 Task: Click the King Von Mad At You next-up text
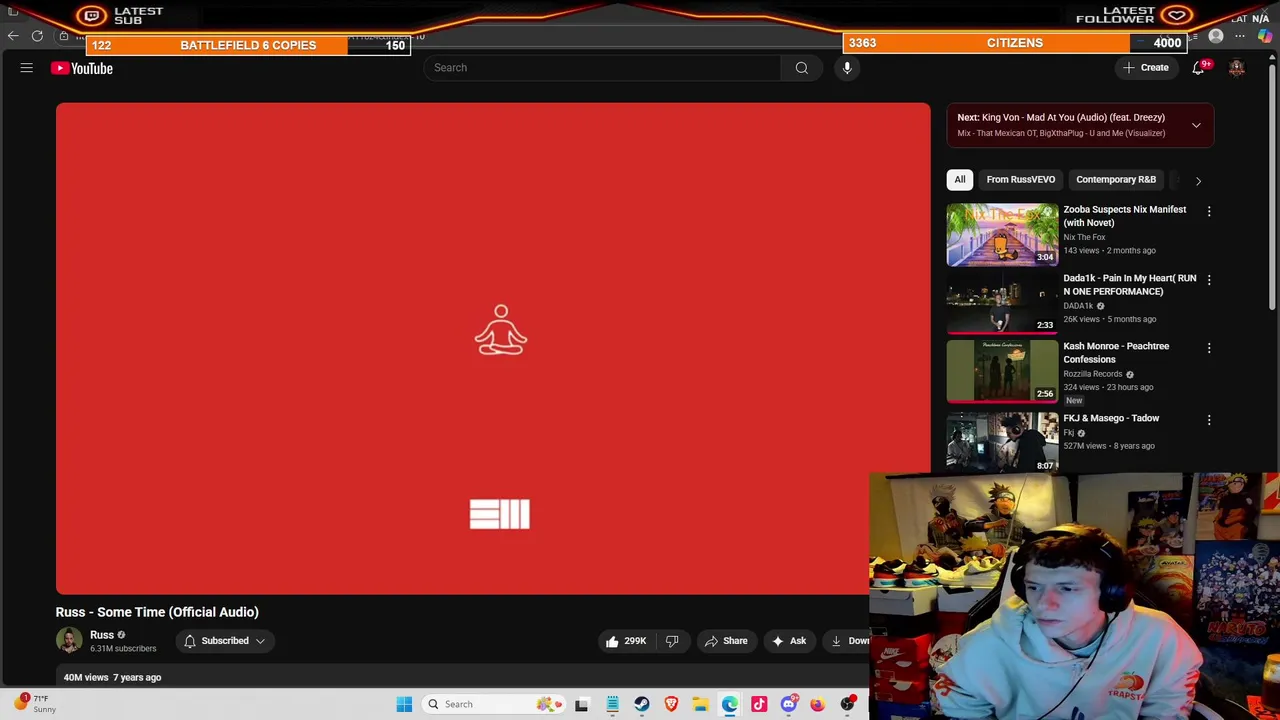[x=1061, y=117]
